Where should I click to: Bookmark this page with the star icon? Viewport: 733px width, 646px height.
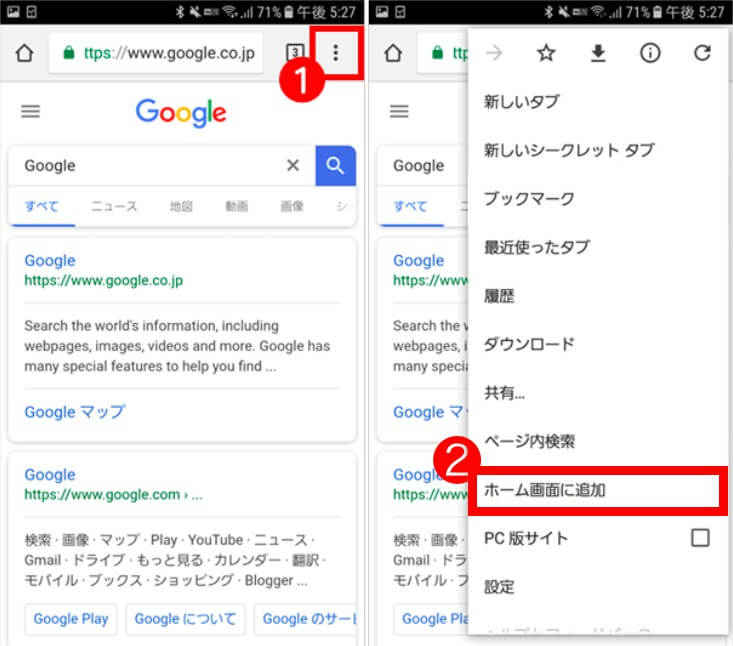point(546,54)
